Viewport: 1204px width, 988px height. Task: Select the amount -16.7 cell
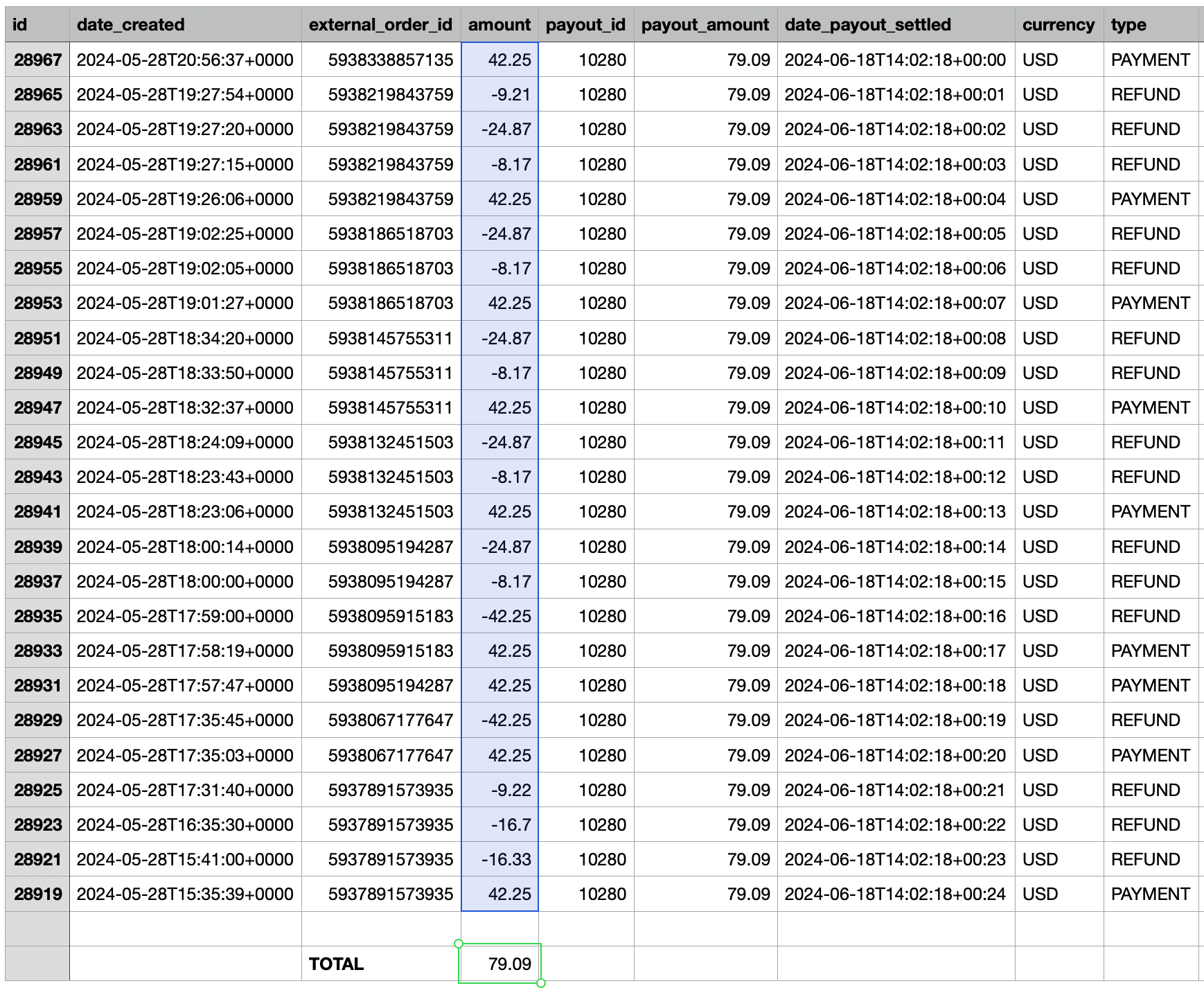pos(499,824)
